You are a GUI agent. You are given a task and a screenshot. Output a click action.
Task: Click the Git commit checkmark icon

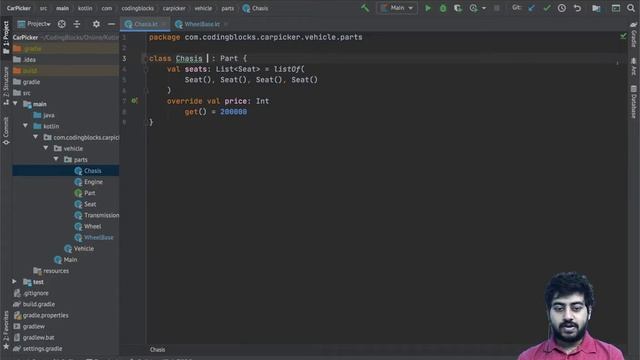(547, 8)
